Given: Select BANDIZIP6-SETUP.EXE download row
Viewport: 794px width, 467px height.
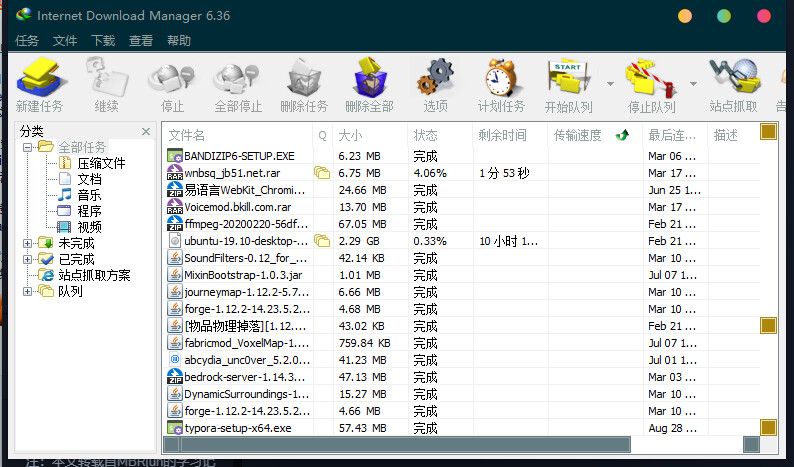Looking at the screenshot, I should click(463, 156).
